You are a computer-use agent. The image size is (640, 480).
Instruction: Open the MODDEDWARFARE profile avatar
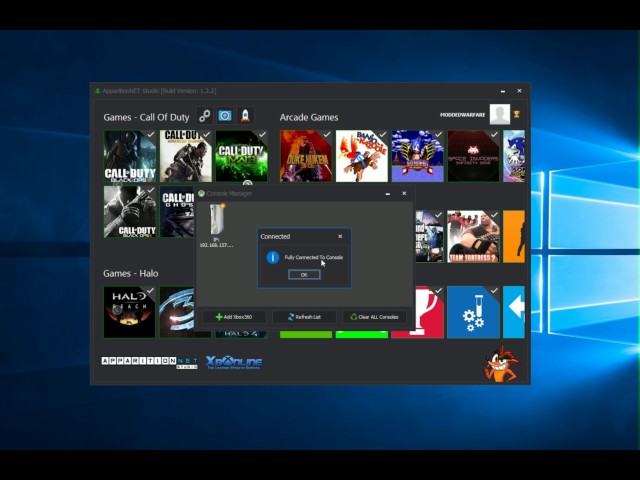[x=500, y=114]
